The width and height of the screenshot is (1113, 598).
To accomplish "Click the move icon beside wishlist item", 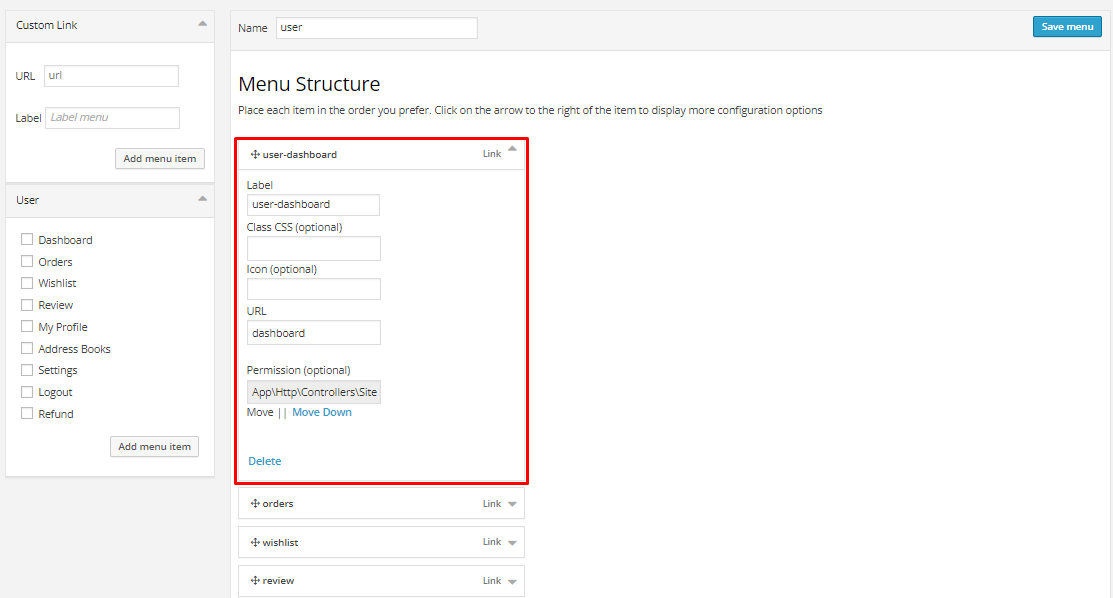I will 255,543.
